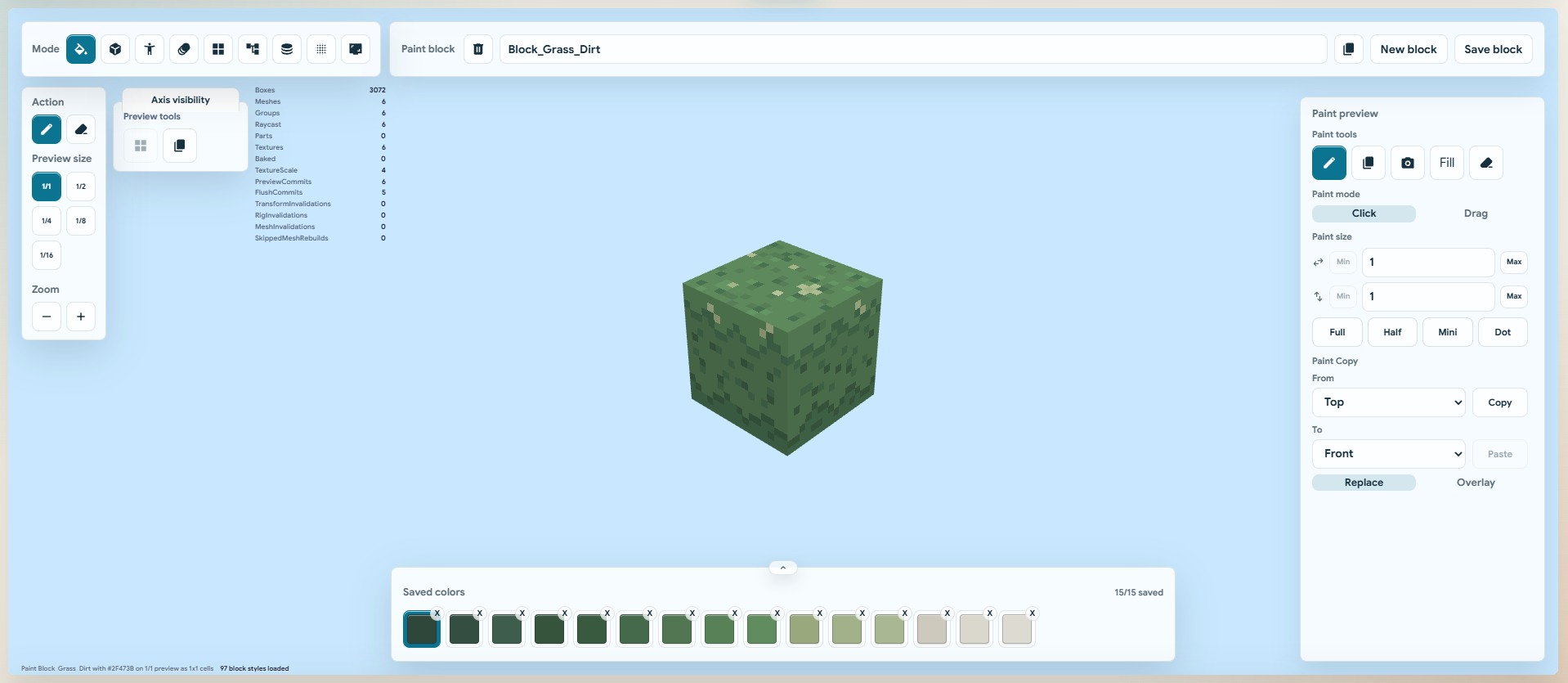Choose the eraser action in Action panel
The width and height of the screenshot is (1568, 683).
[81, 129]
